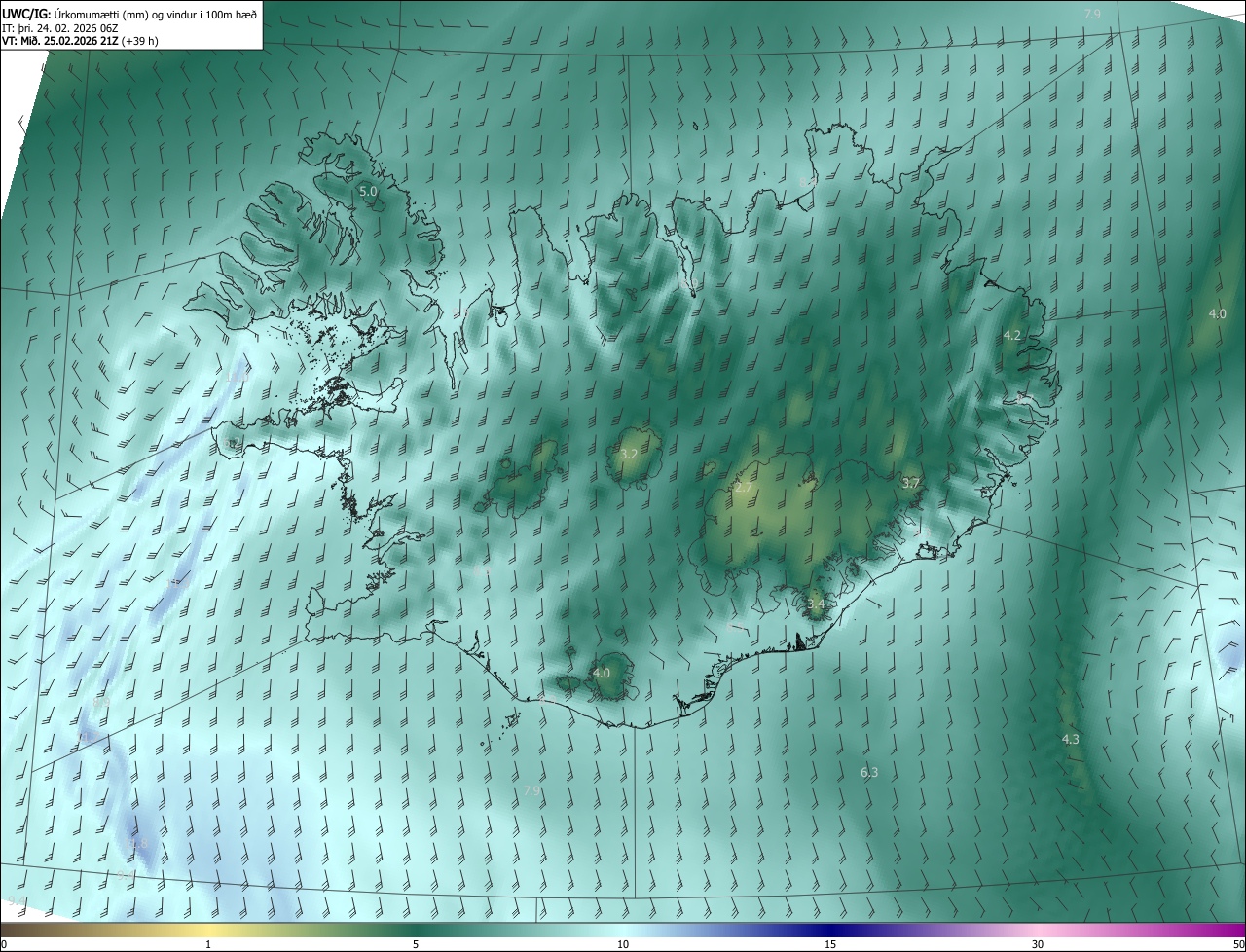Screen dimensions: 1246x952
Task: Click the 0 tick on the color scale
Action: 5,944
